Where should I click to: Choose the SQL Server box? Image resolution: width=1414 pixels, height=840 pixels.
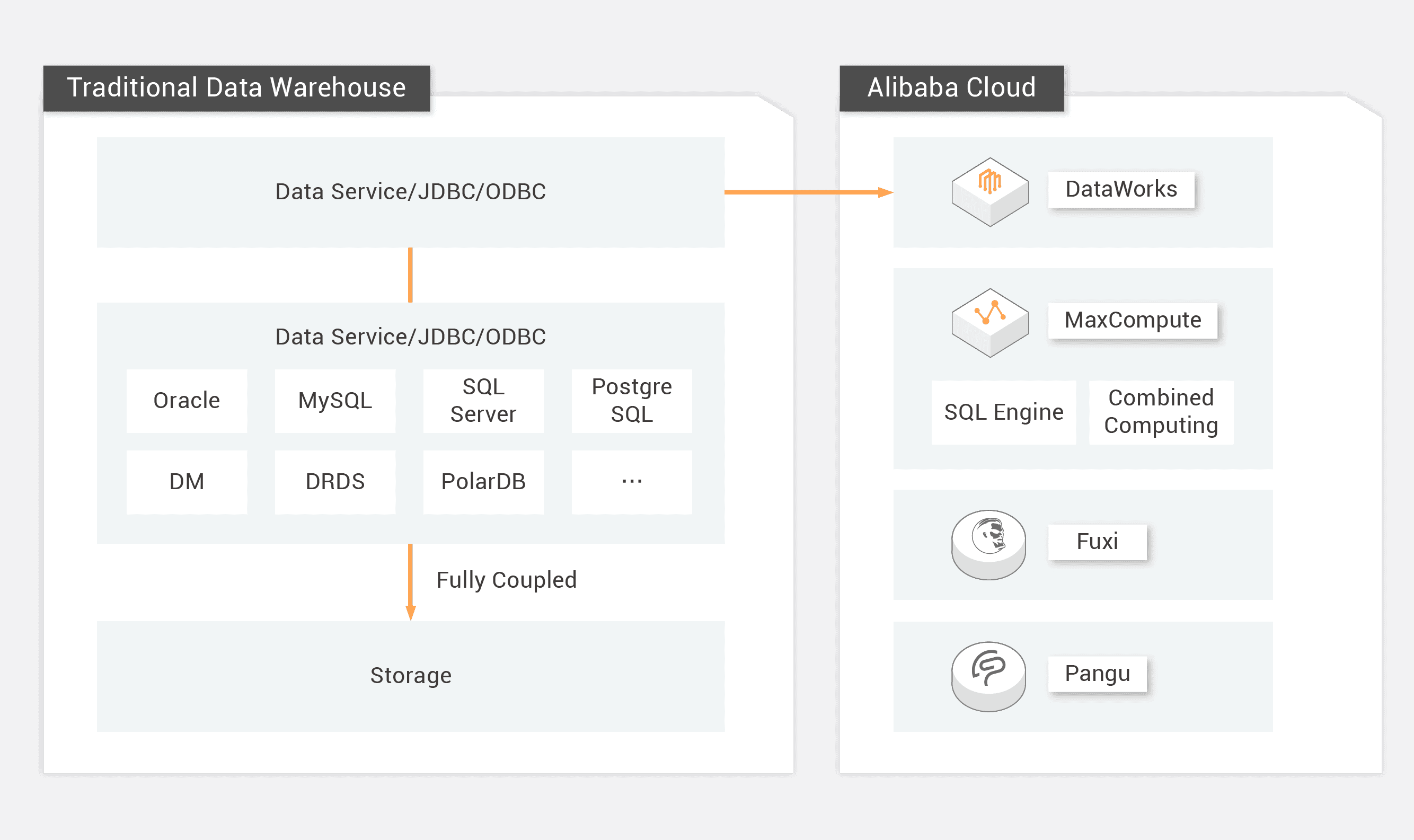[483, 401]
